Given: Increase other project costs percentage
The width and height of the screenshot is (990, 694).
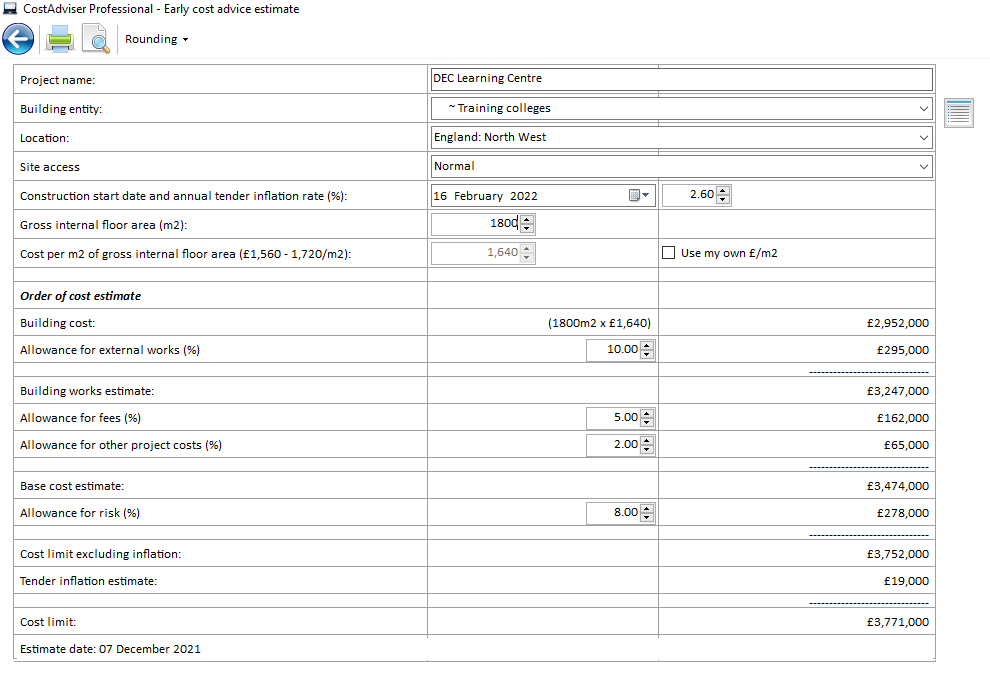Looking at the screenshot, I should pos(647,441).
